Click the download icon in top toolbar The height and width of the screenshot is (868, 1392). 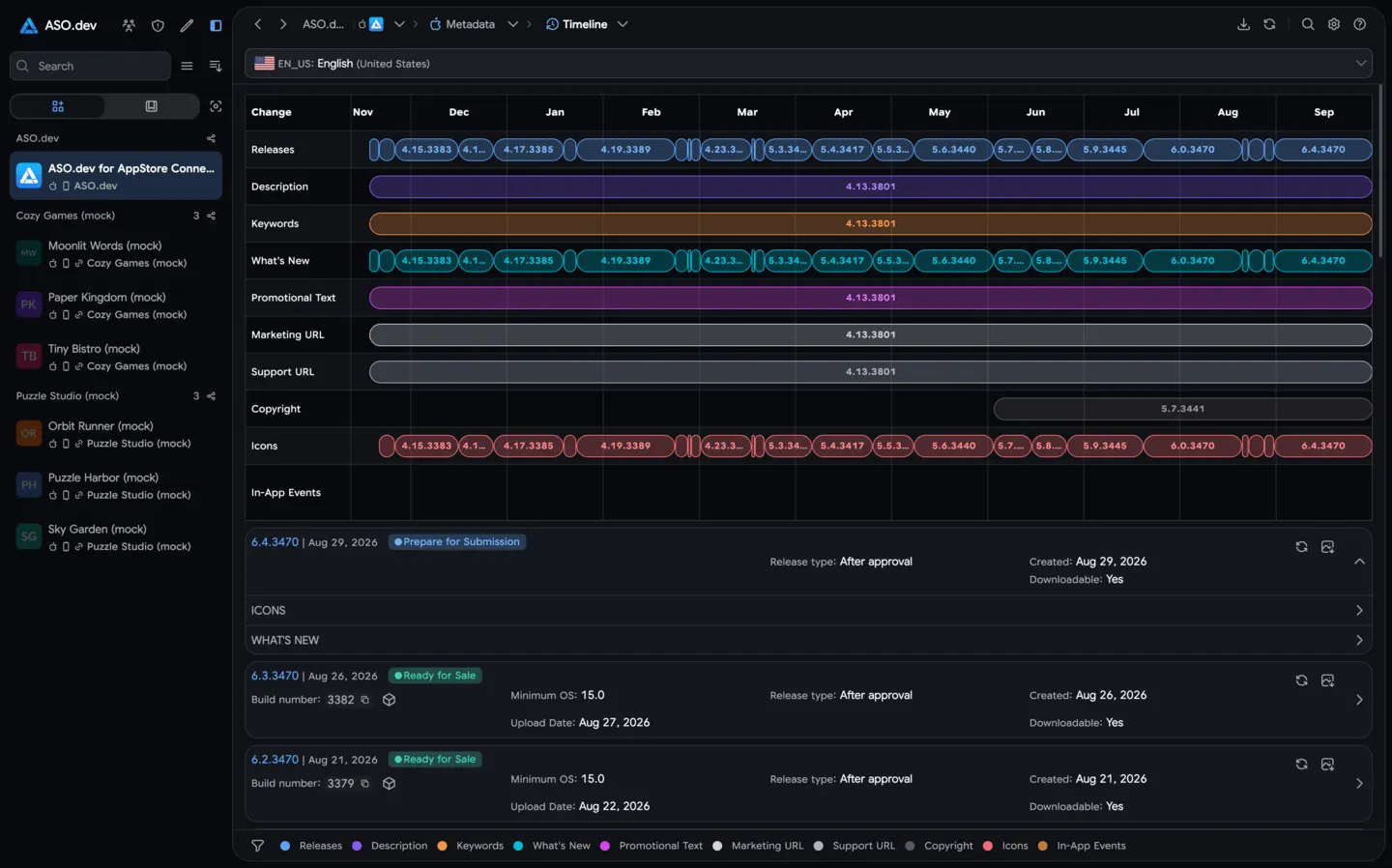(x=1243, y=24)
